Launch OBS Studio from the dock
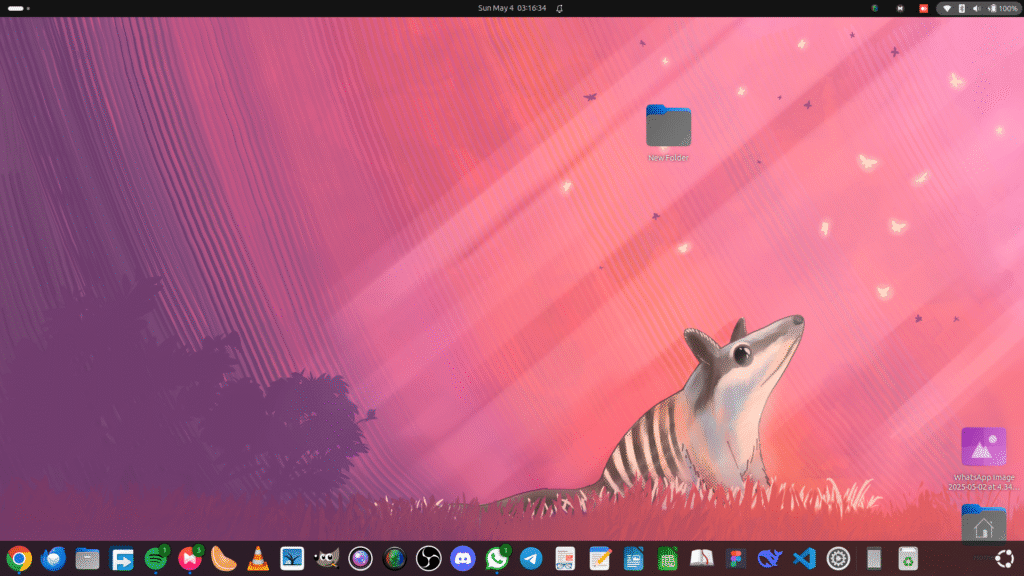This screenshot has height=576, width=1024. (x=428, y=559)
